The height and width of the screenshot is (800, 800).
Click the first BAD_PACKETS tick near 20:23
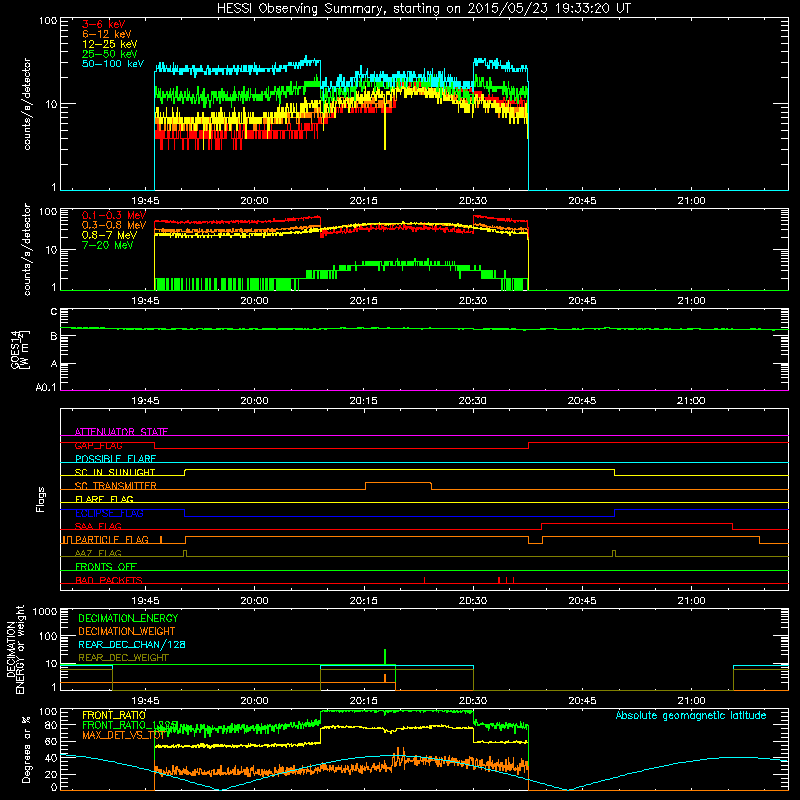(x=424, y=580)
